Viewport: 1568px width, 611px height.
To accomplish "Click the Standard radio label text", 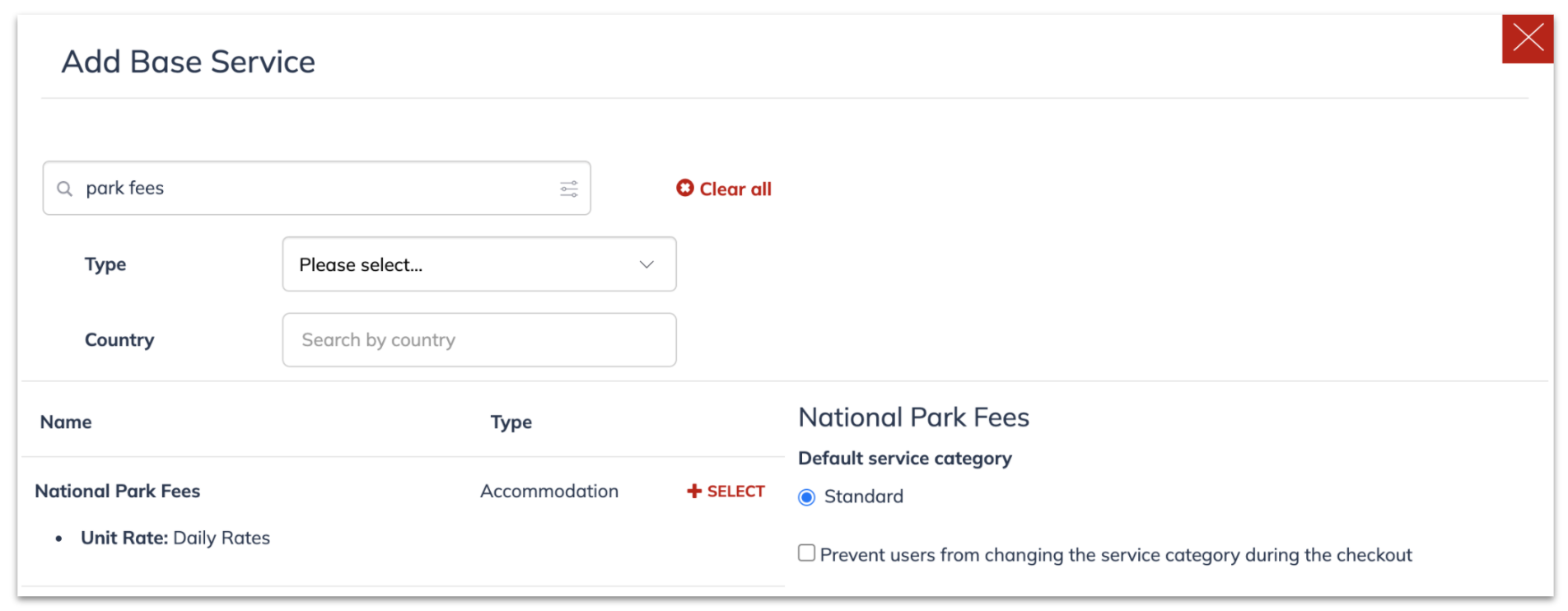I will pos(864,497).
